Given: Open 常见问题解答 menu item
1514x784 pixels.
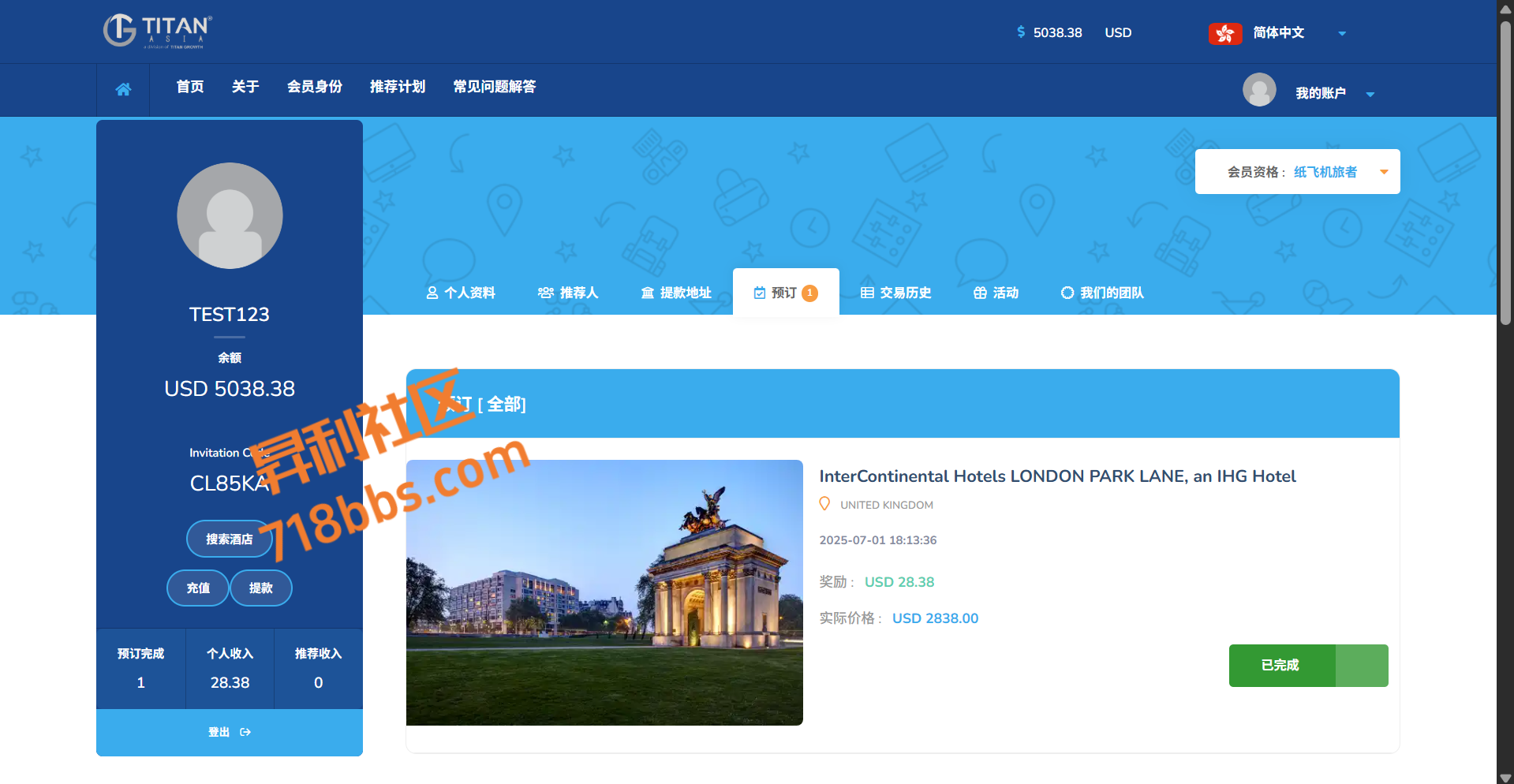Looking at the screenshot, I should point(495,87).
